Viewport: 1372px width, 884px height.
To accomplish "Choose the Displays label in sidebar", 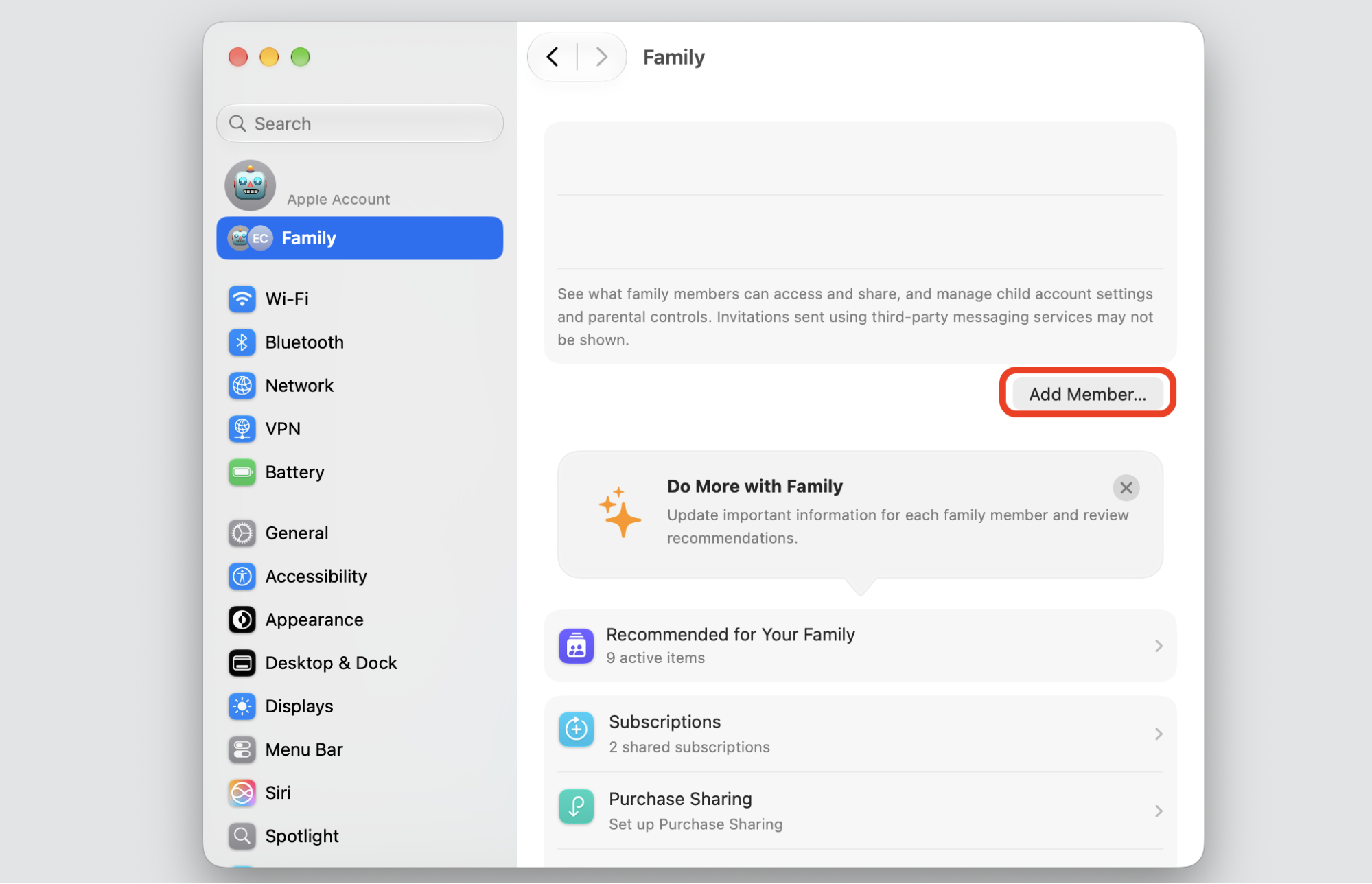I will point(299,706).
